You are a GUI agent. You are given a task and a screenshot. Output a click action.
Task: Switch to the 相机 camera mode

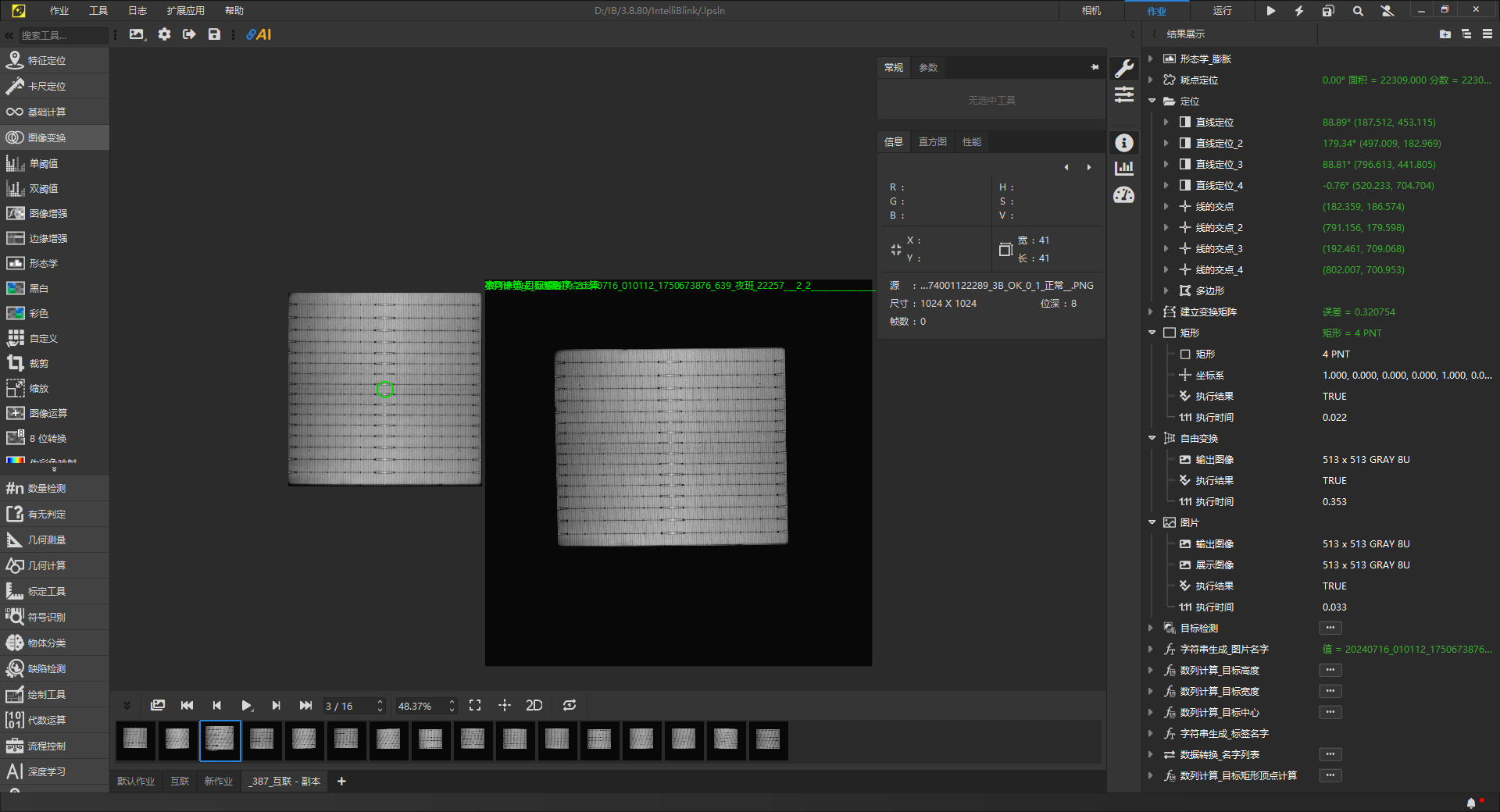coord(1091,11)
